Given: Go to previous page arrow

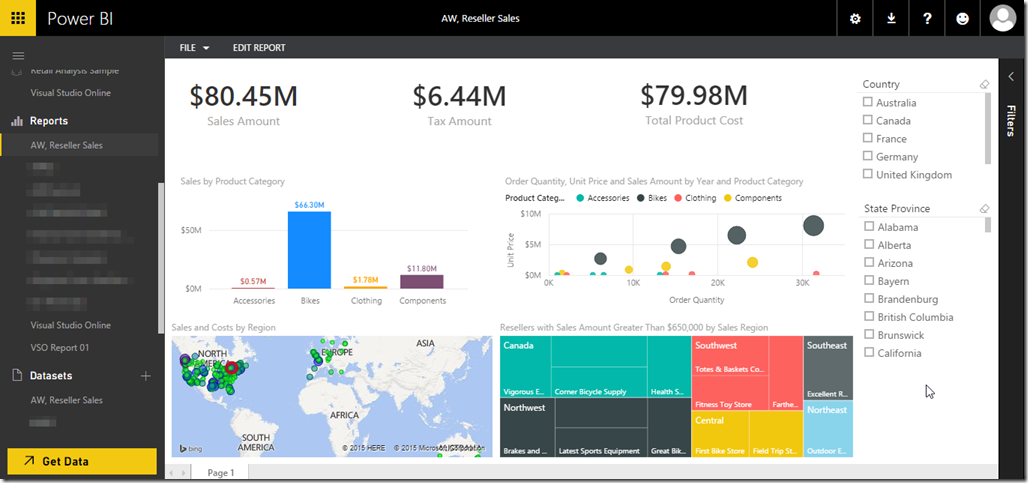Looking at the screenshot, I should click(x=171, y=473).
